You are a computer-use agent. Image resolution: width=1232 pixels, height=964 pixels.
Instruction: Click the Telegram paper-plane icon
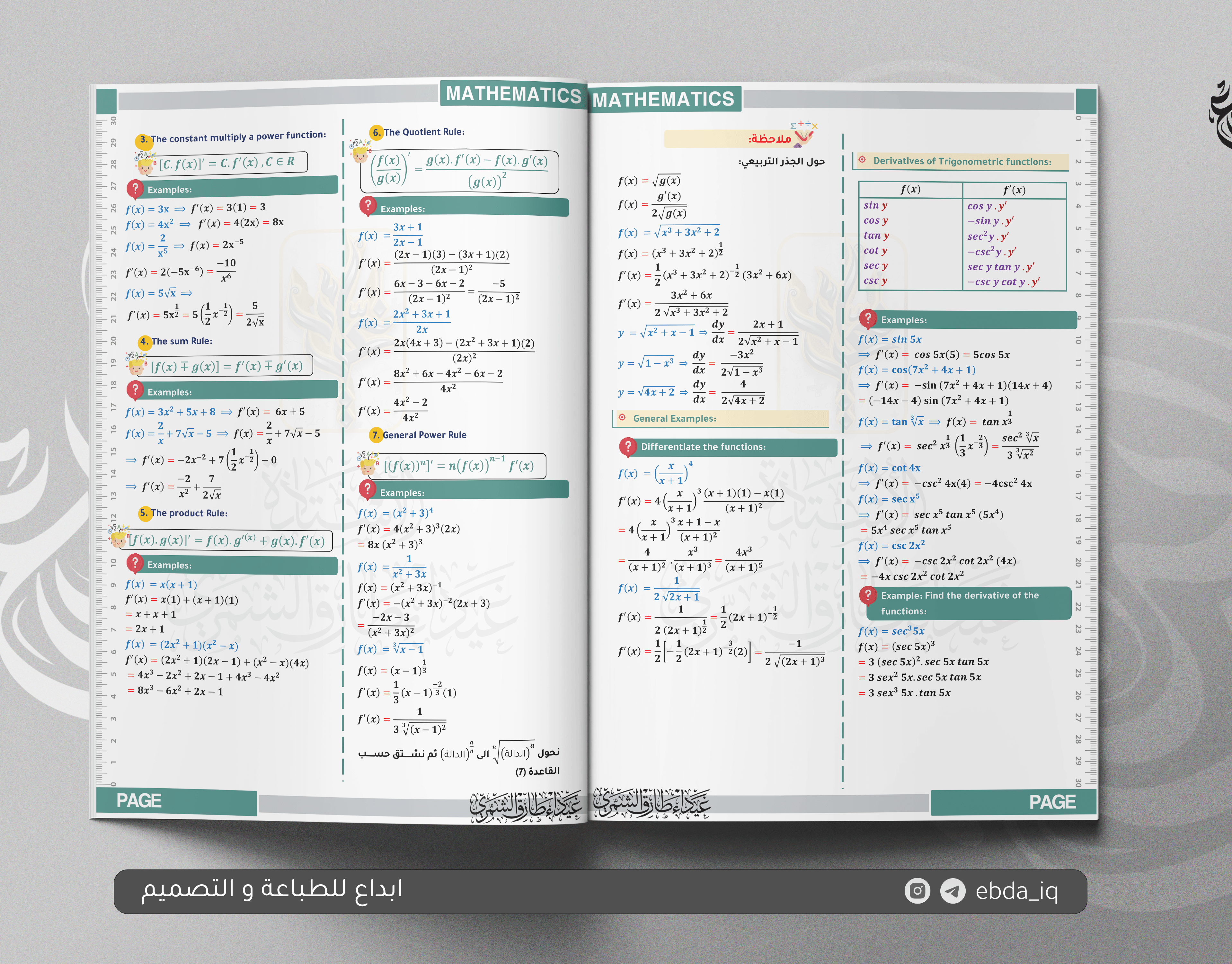coord(953,891)
